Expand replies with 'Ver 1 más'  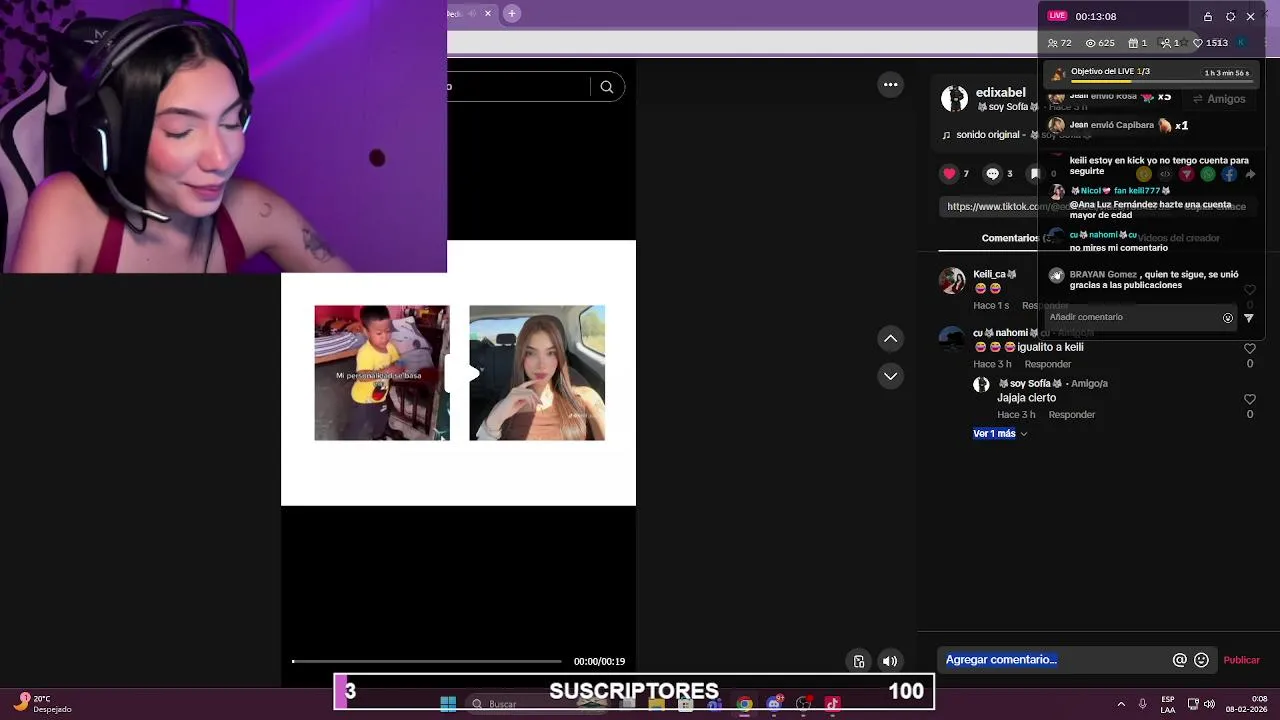tap(1000, 434)
